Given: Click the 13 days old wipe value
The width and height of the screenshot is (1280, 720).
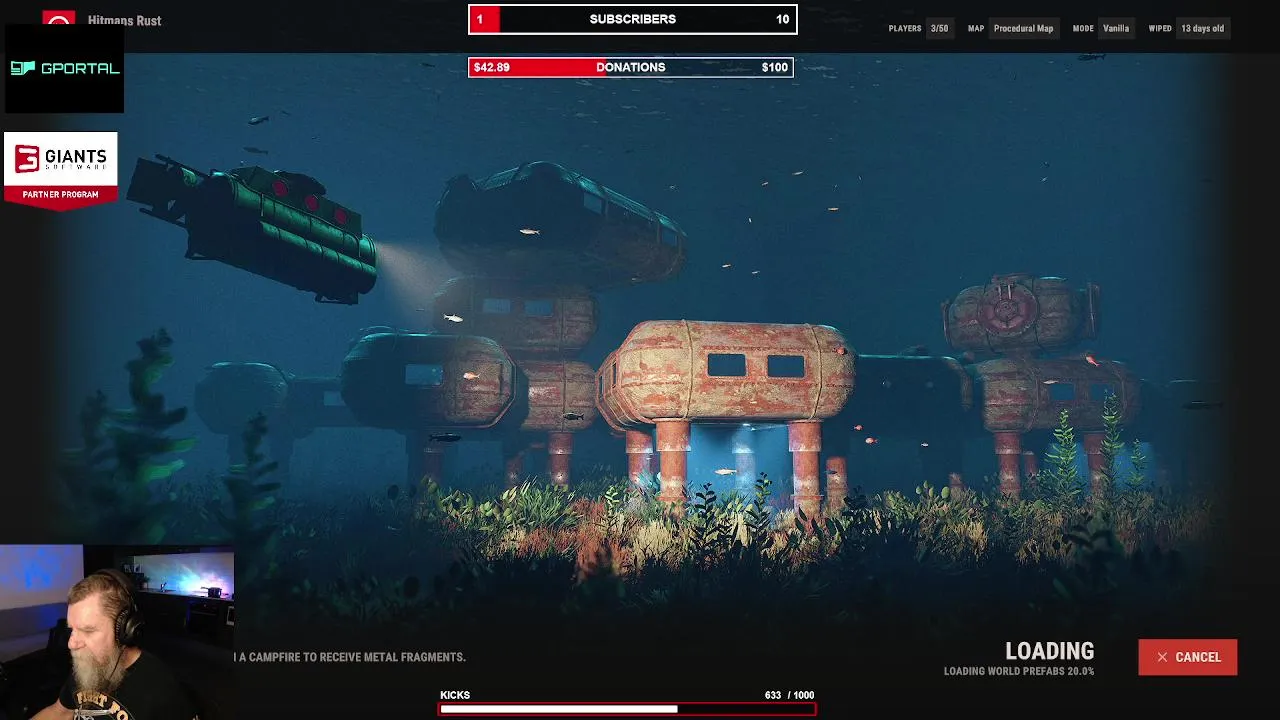Looking at the screenshot, I should (1202, 28).
